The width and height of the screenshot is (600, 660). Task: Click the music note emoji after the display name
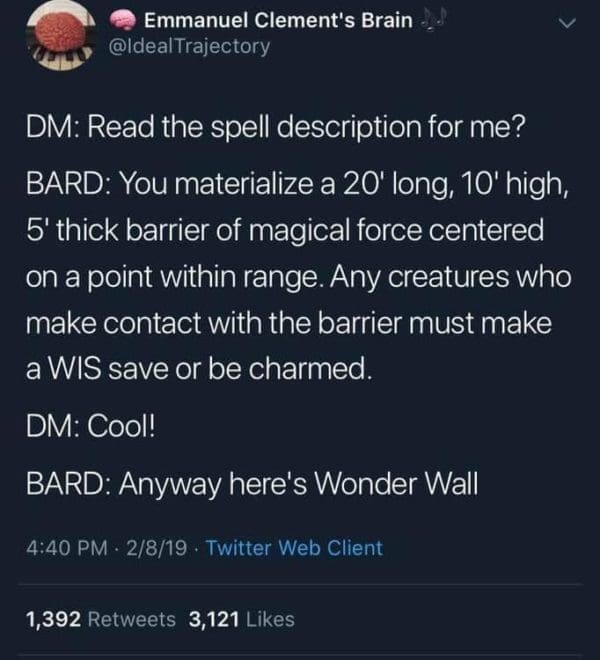[429, 21]
